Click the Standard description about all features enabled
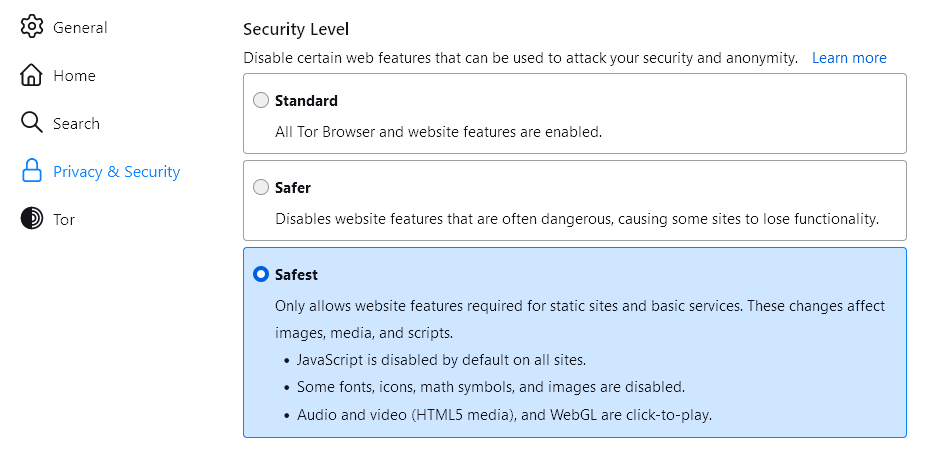This screenshot has width=929, height=453. click(x=438, y=132)
